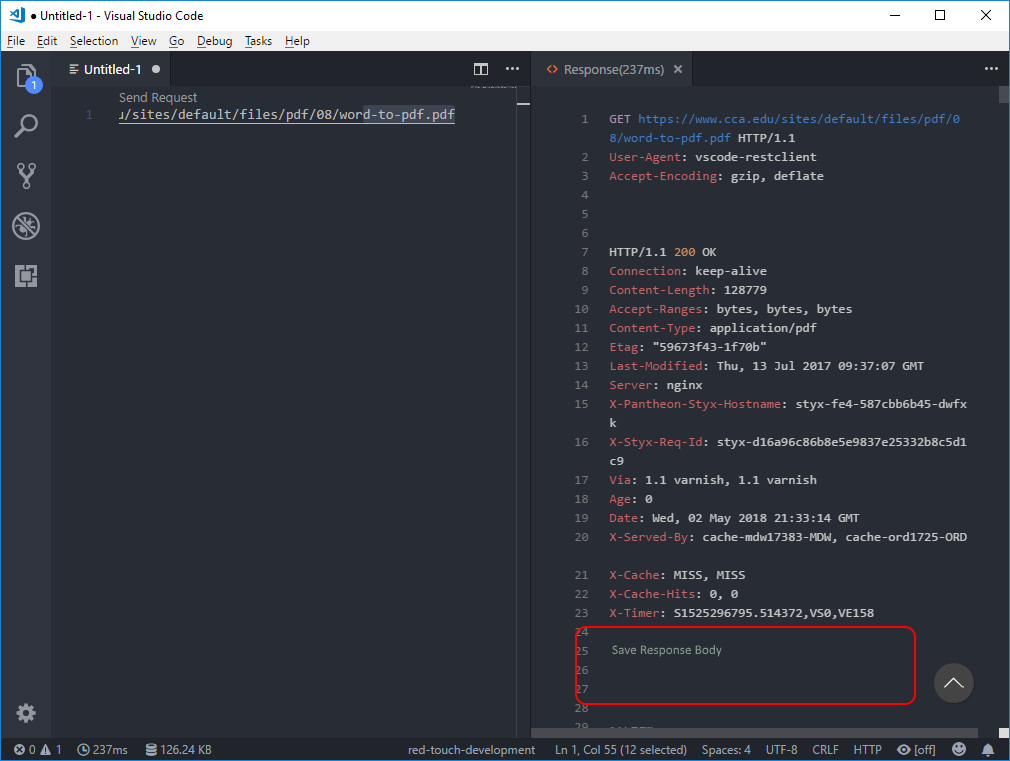Open notifications bell in status bar
Screen dimensions: 1010x761
987,749
